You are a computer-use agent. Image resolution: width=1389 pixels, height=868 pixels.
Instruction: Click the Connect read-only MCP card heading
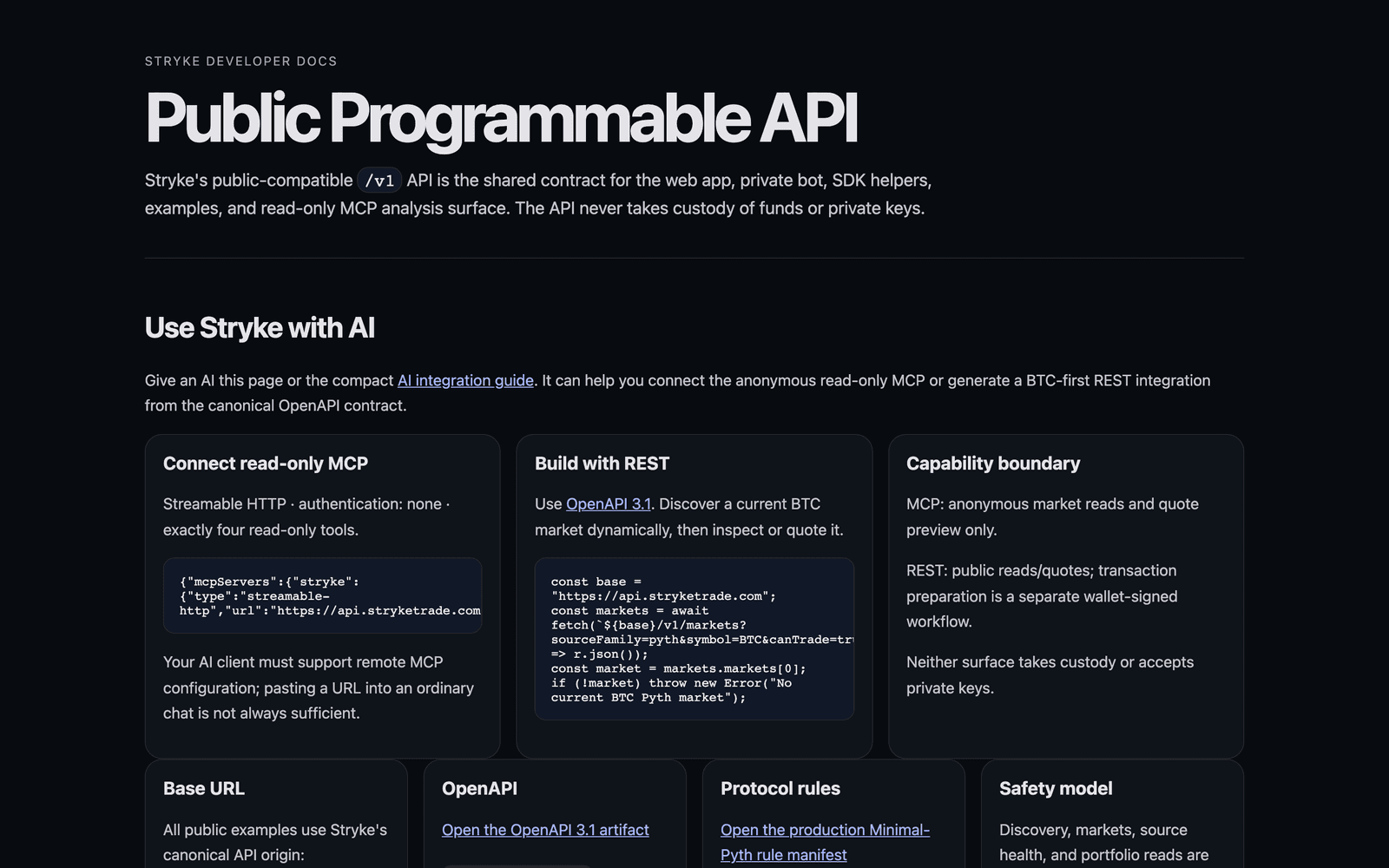coord(266,464)
